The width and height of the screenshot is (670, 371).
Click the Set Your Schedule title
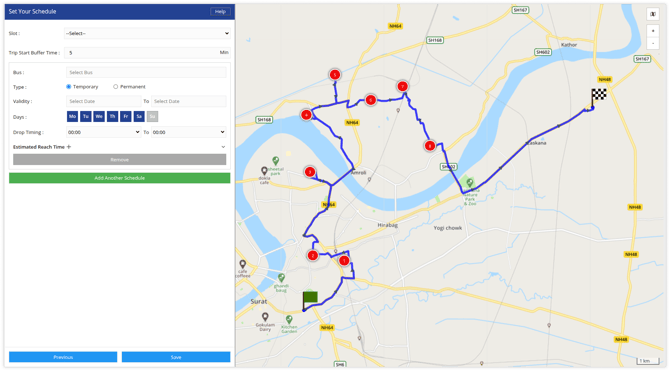pos(32,12)
